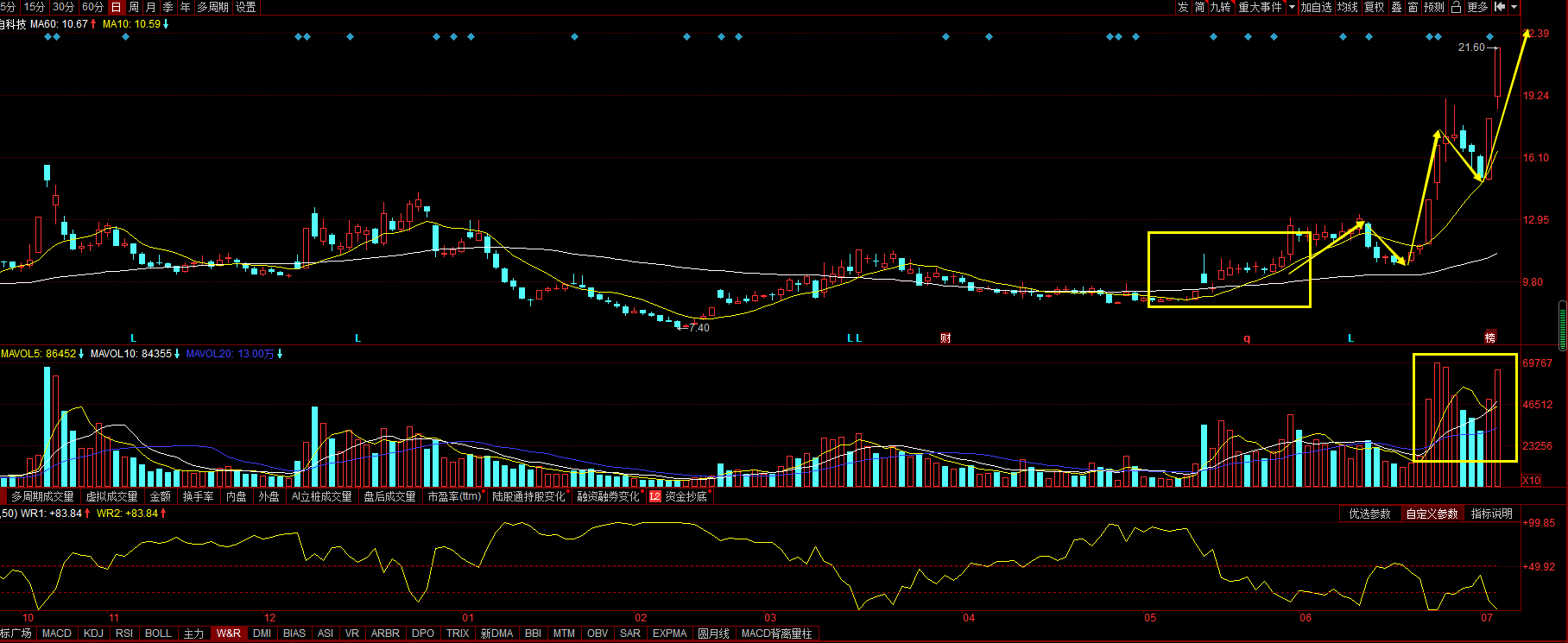Image resolution: width=1568 pixels, height=643 pixels.
Task: Click the 自定义参数 button
Action: (1432, 514)
